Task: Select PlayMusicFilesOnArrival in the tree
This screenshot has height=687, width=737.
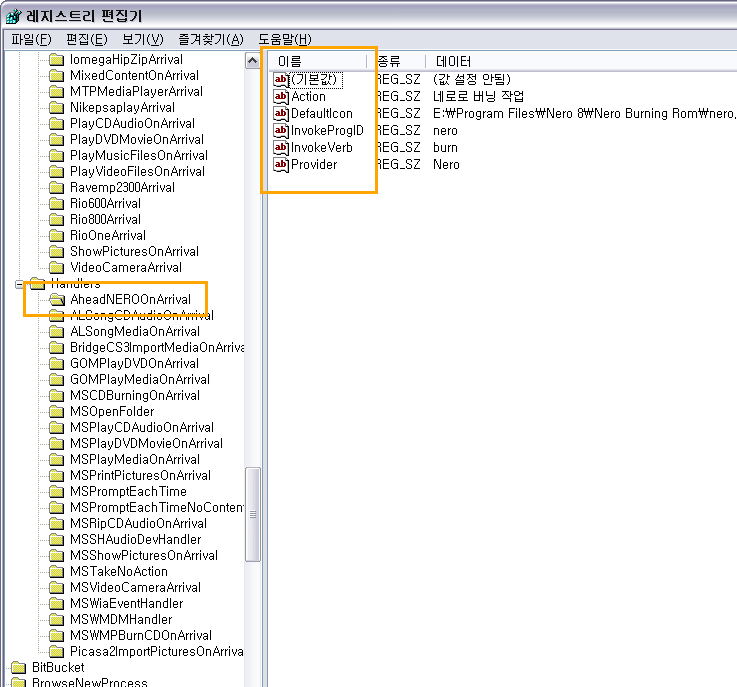Action: (139, 156)
